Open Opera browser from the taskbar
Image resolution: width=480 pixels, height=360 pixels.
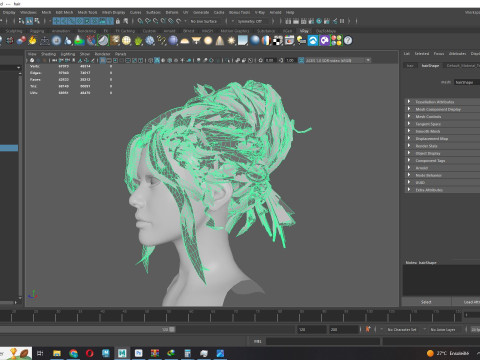tap(89, 353)
